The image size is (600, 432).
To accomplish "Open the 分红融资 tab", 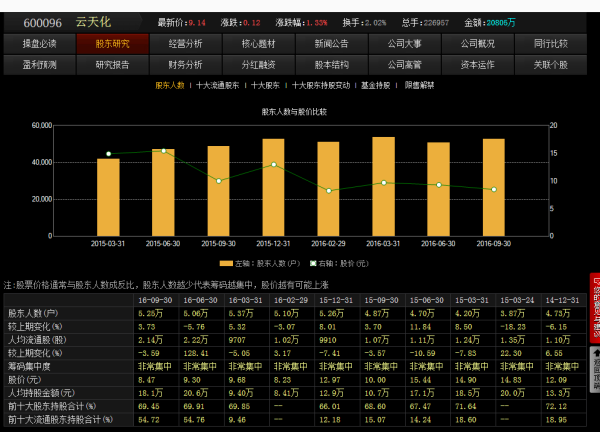I will (x=259, y=65).
